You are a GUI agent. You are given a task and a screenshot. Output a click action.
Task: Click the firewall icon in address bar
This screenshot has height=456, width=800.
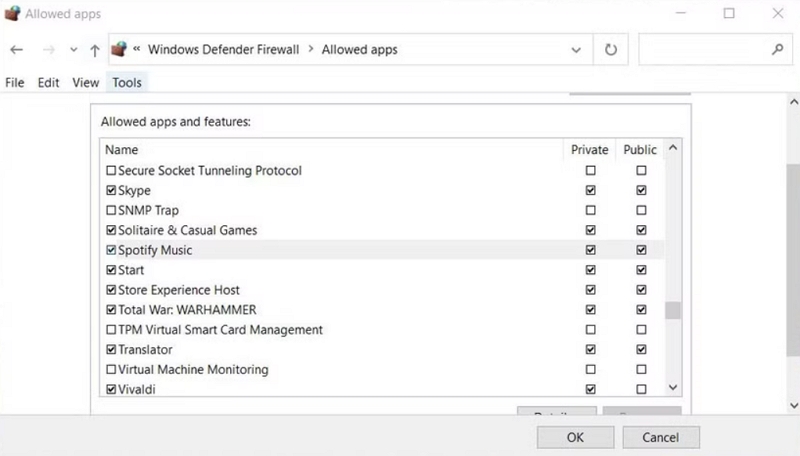point(120,50)
